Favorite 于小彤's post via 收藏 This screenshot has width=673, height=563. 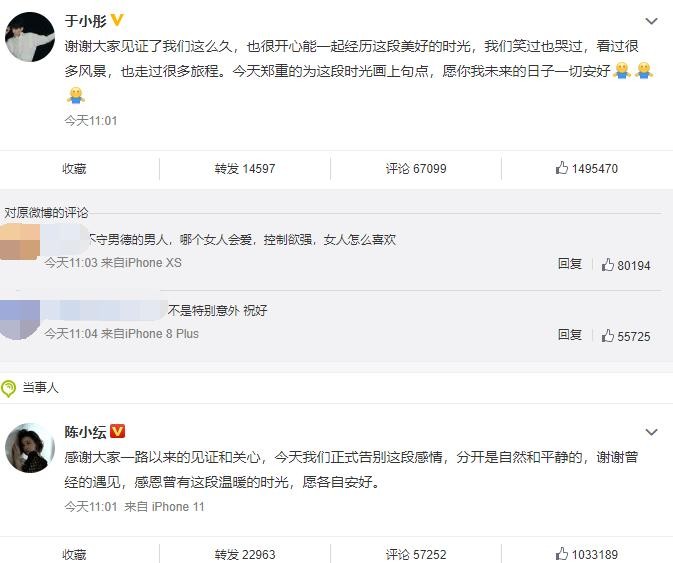(75, 169)
